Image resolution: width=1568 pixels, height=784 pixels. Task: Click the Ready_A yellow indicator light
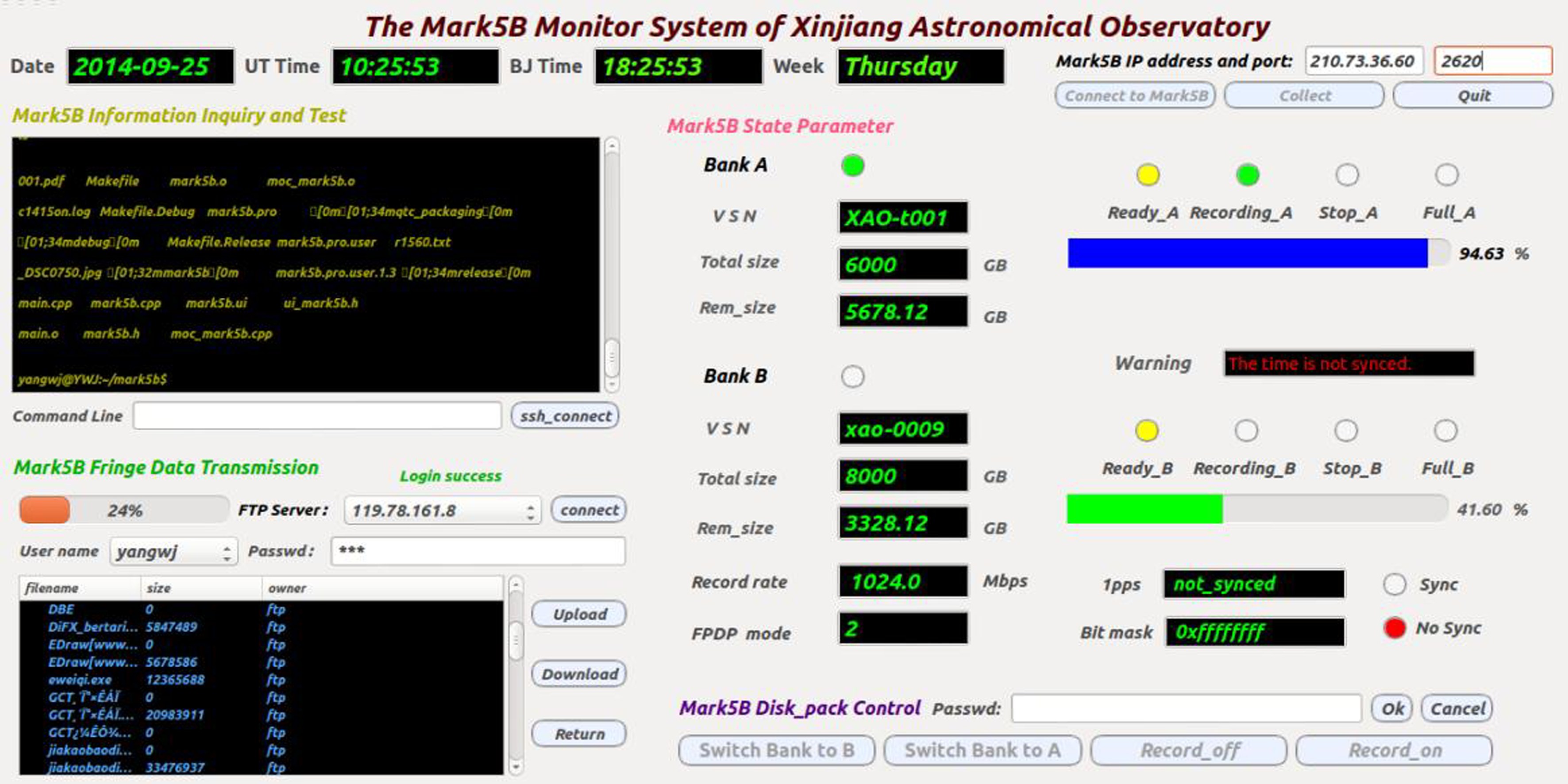click(x=1148, y=175)
